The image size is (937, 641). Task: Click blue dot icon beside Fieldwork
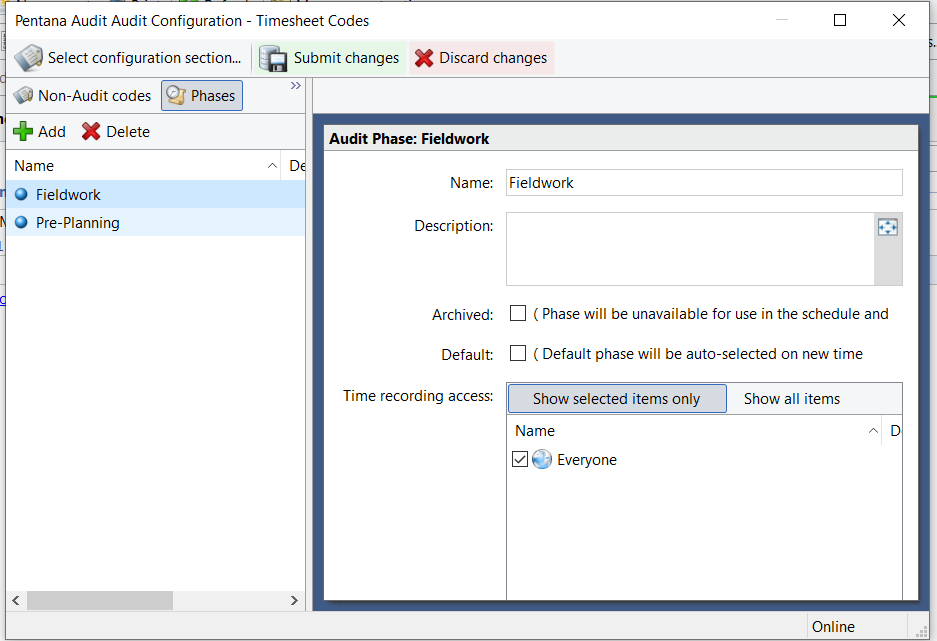(x=22, y=194)
